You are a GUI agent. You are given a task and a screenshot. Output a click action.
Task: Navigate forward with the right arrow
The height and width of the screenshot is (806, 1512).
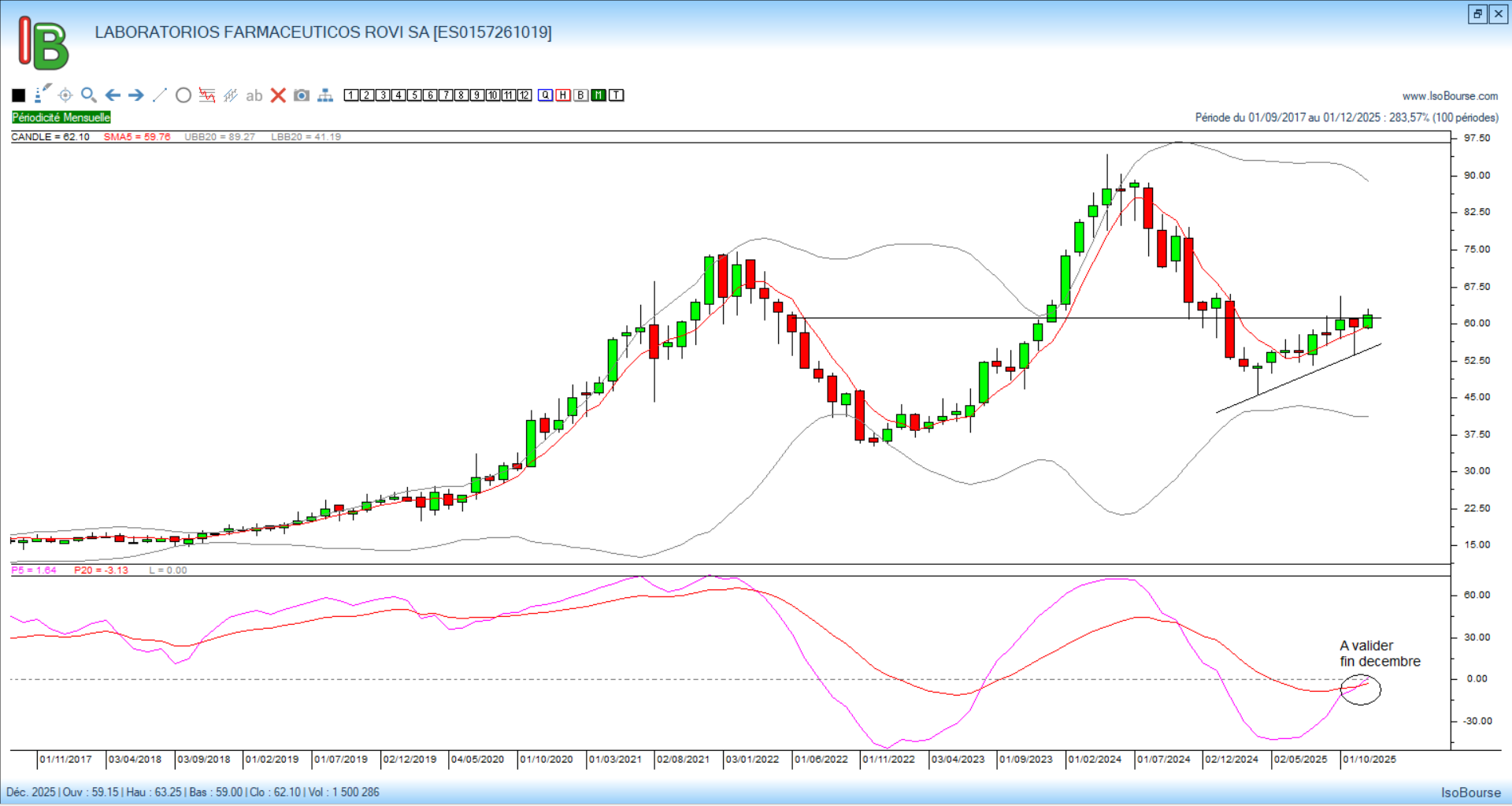pyautogui.click(x=136, y=95)
